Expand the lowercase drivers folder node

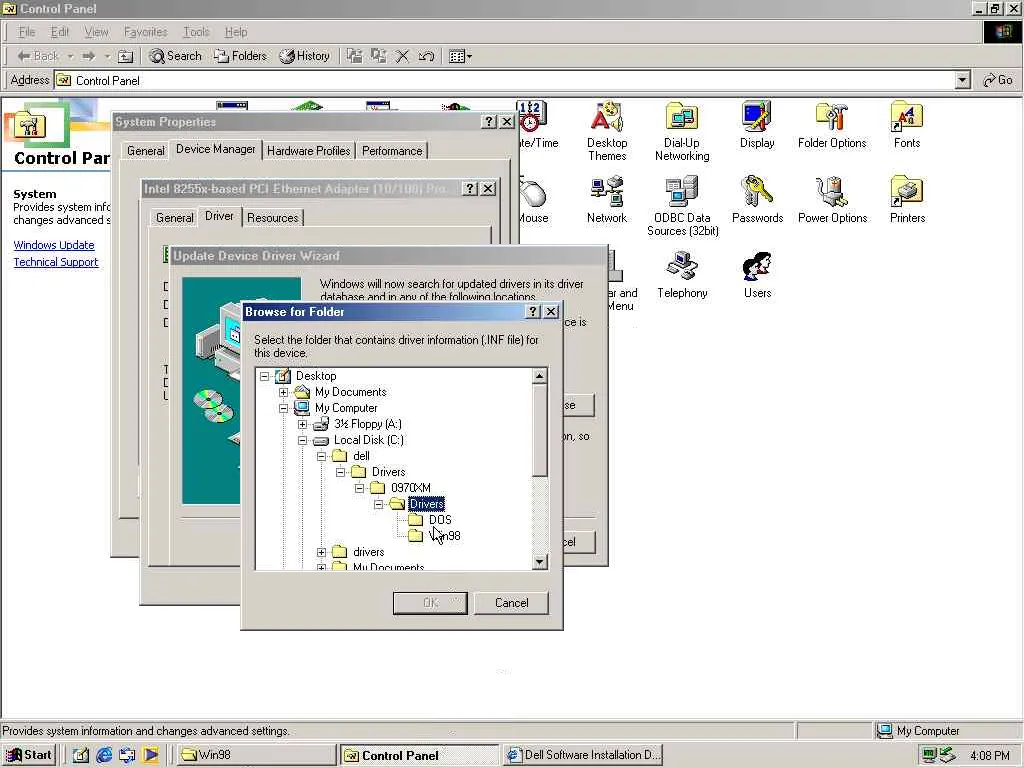click(321, 552)
